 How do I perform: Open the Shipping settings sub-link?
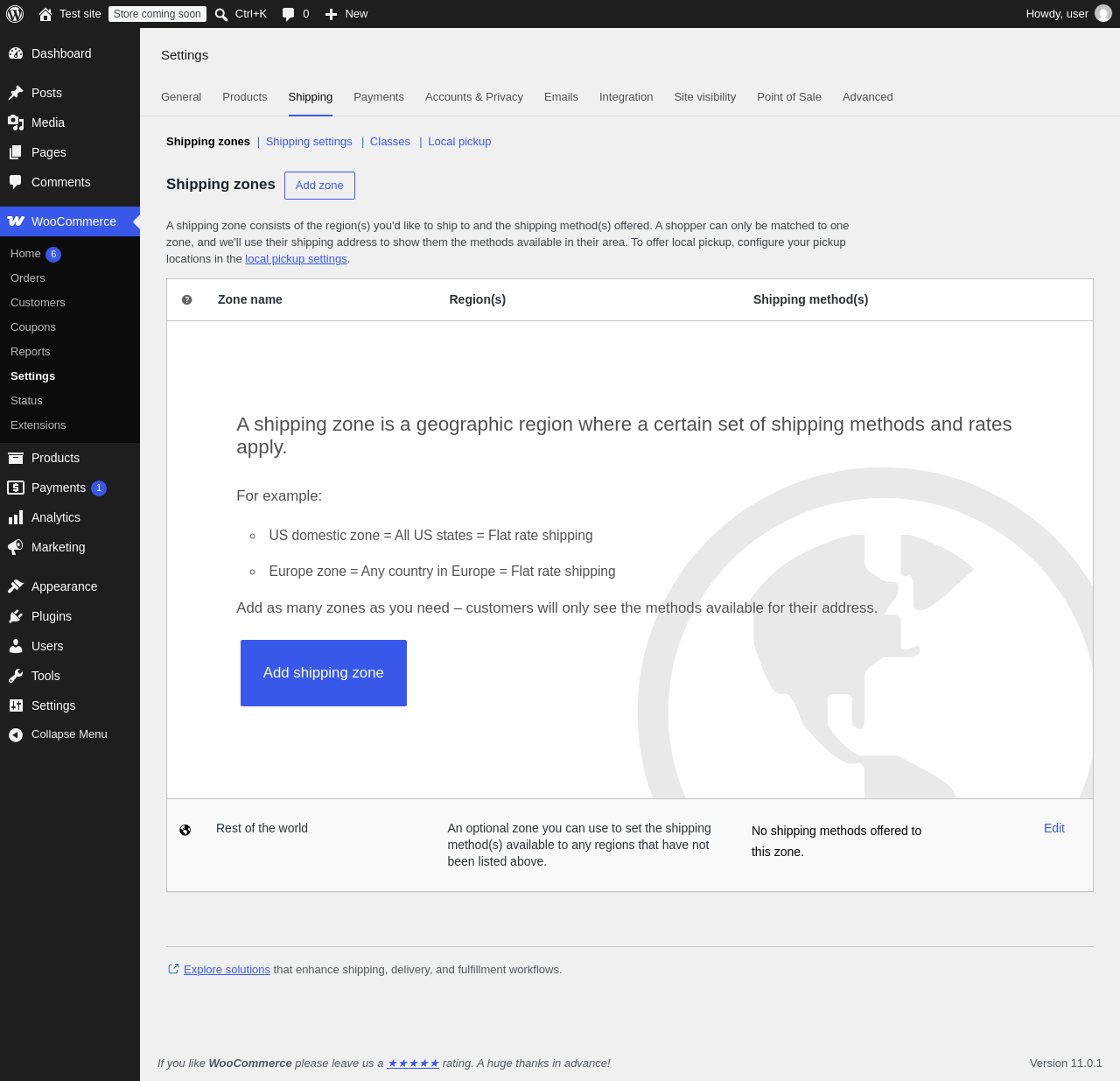coord(309,142)
